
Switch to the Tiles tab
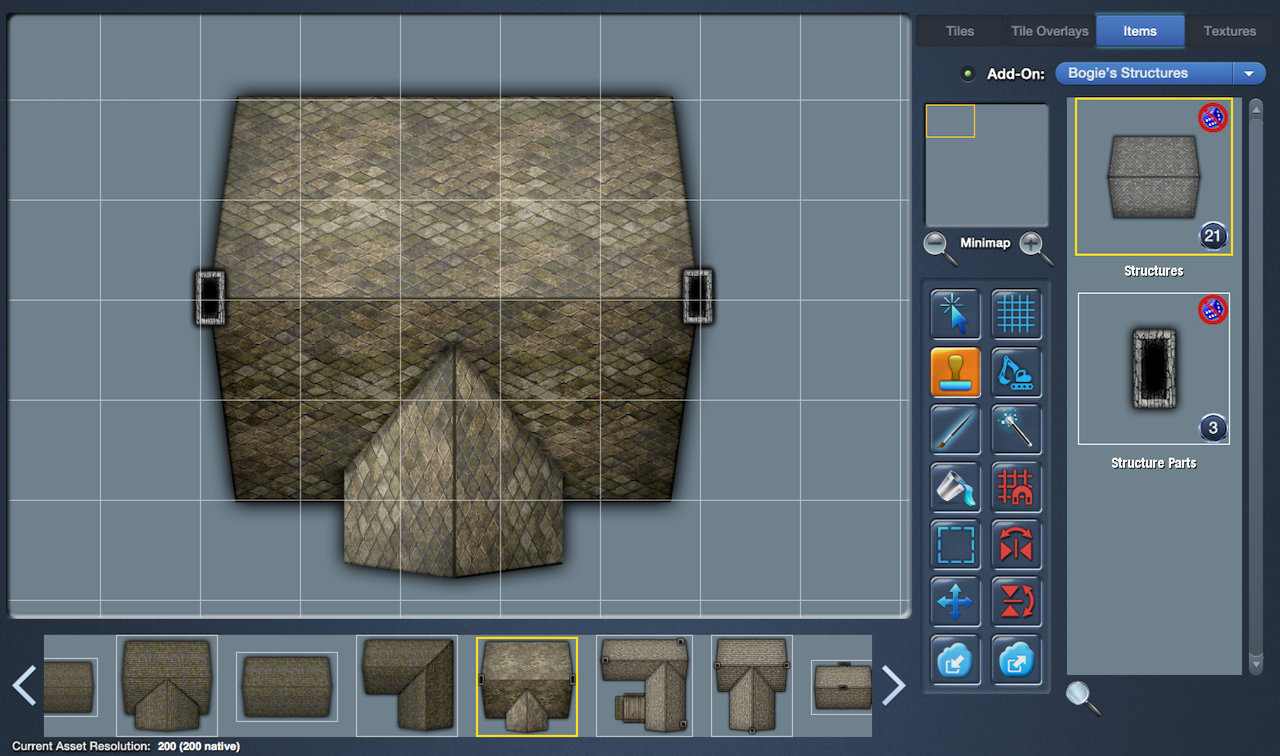tap(959, 31)
